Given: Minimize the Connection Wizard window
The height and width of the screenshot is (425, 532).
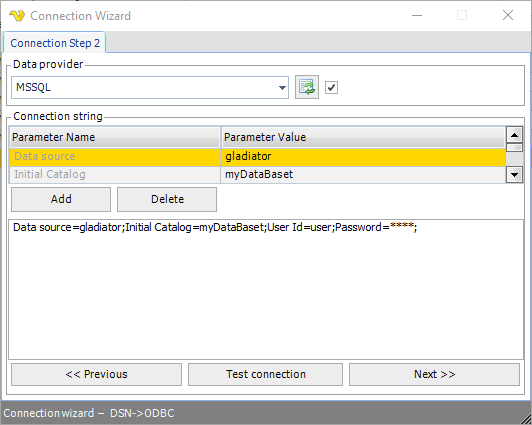Looking at the screenshot, I should (x=417, y=15).
